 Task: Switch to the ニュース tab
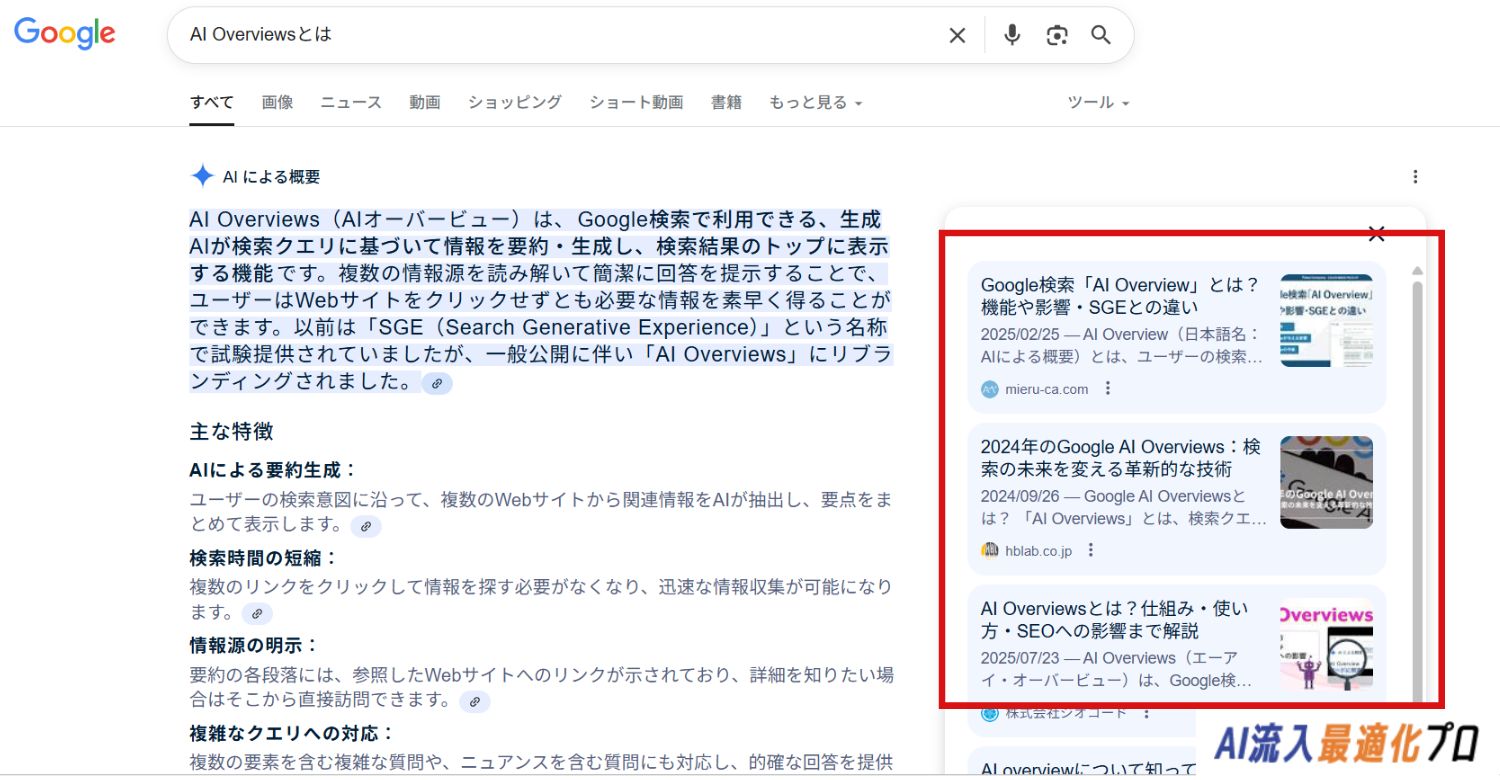351,102
